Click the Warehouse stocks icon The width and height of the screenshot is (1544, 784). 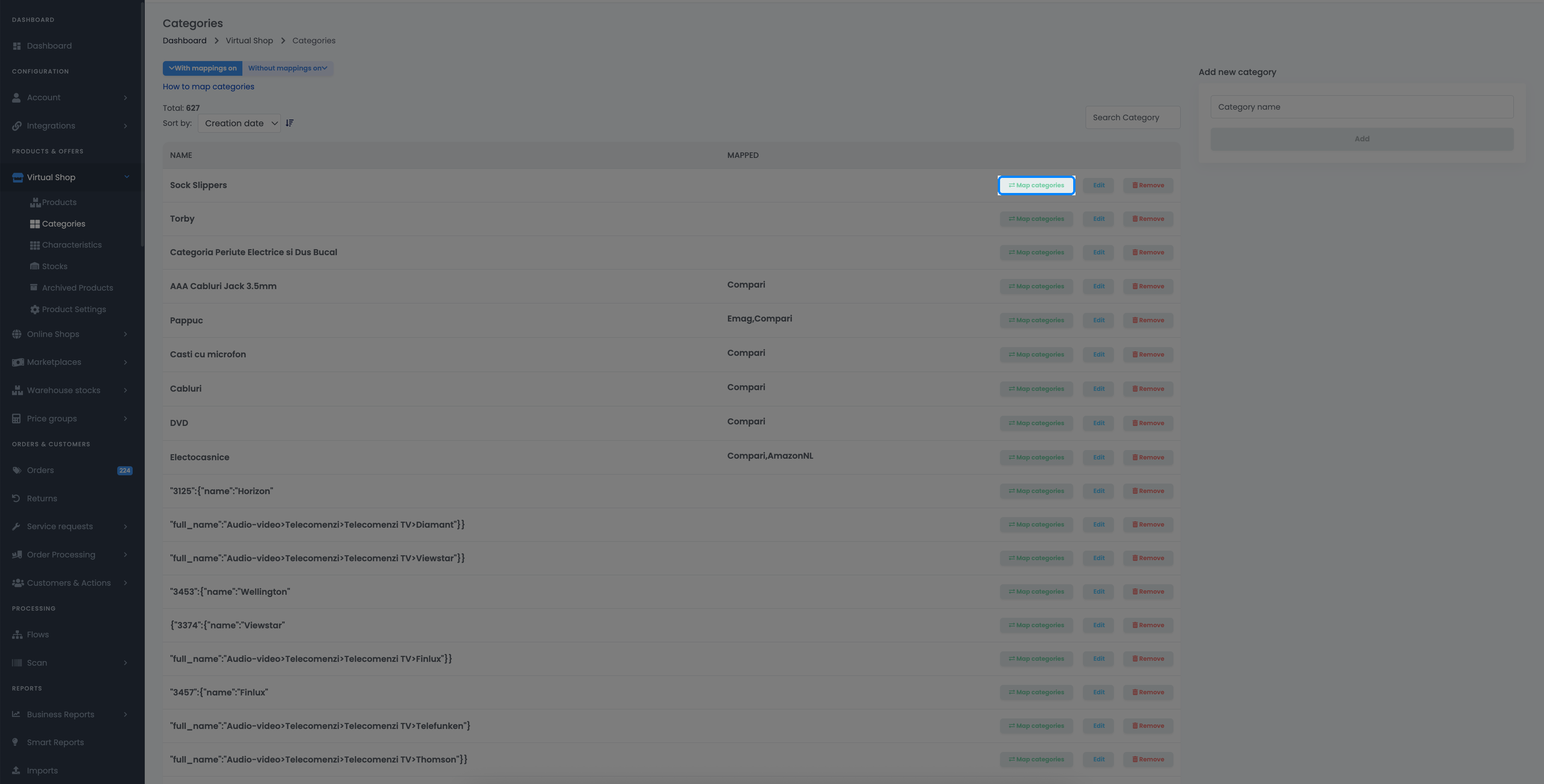coord(17,390)
